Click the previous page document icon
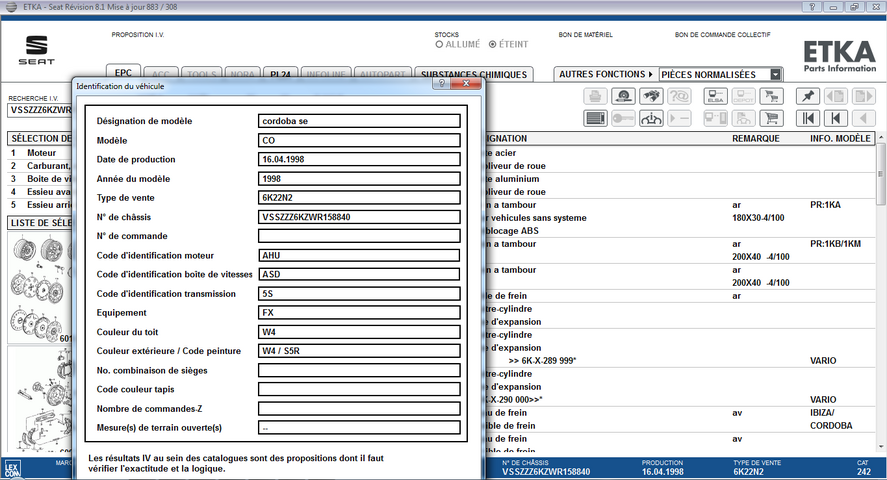 (x=836, y=97)
